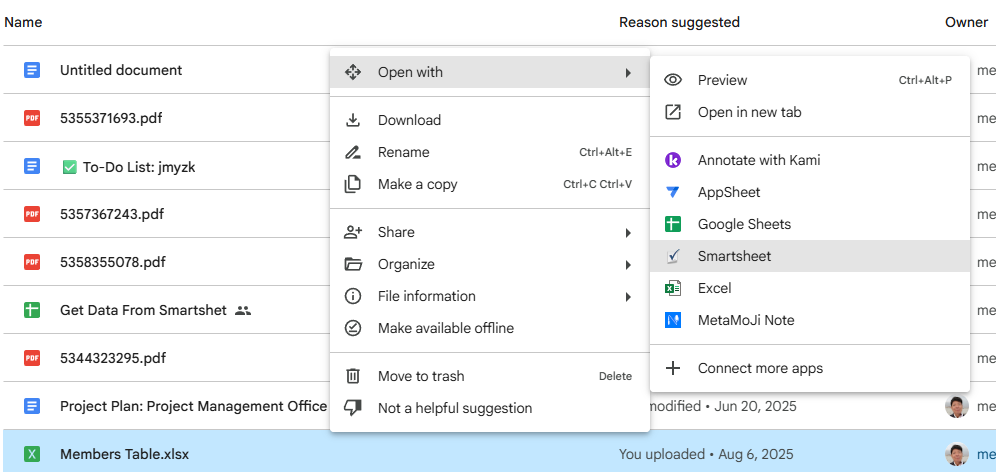This screenshot has height=472, width=996.
Task: Click the Smartsheet checkmark icon
Action: 673,256
